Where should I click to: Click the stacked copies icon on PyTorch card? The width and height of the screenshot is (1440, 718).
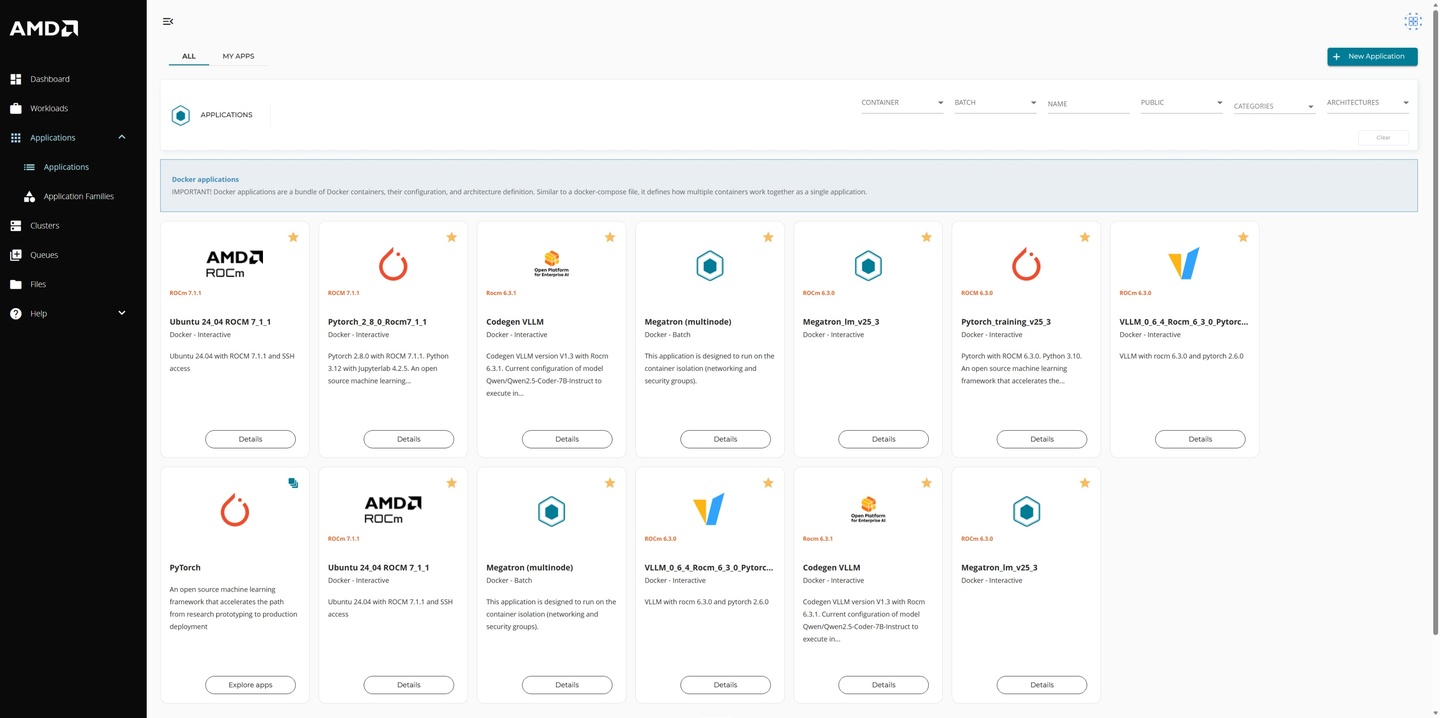coord(293,483)
